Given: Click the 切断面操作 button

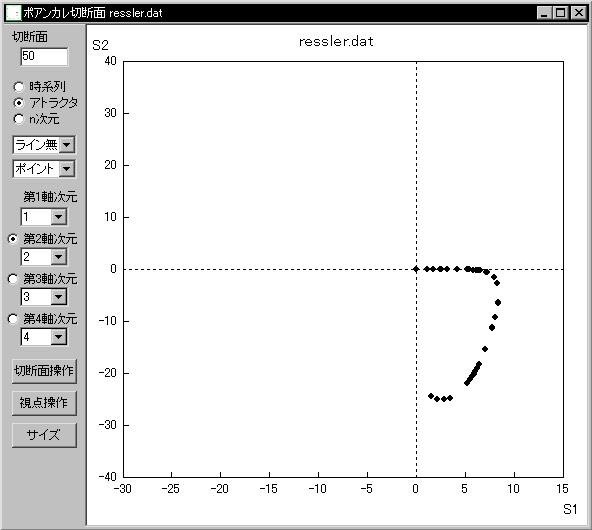Looking at the screenshot, I should 44,371.
